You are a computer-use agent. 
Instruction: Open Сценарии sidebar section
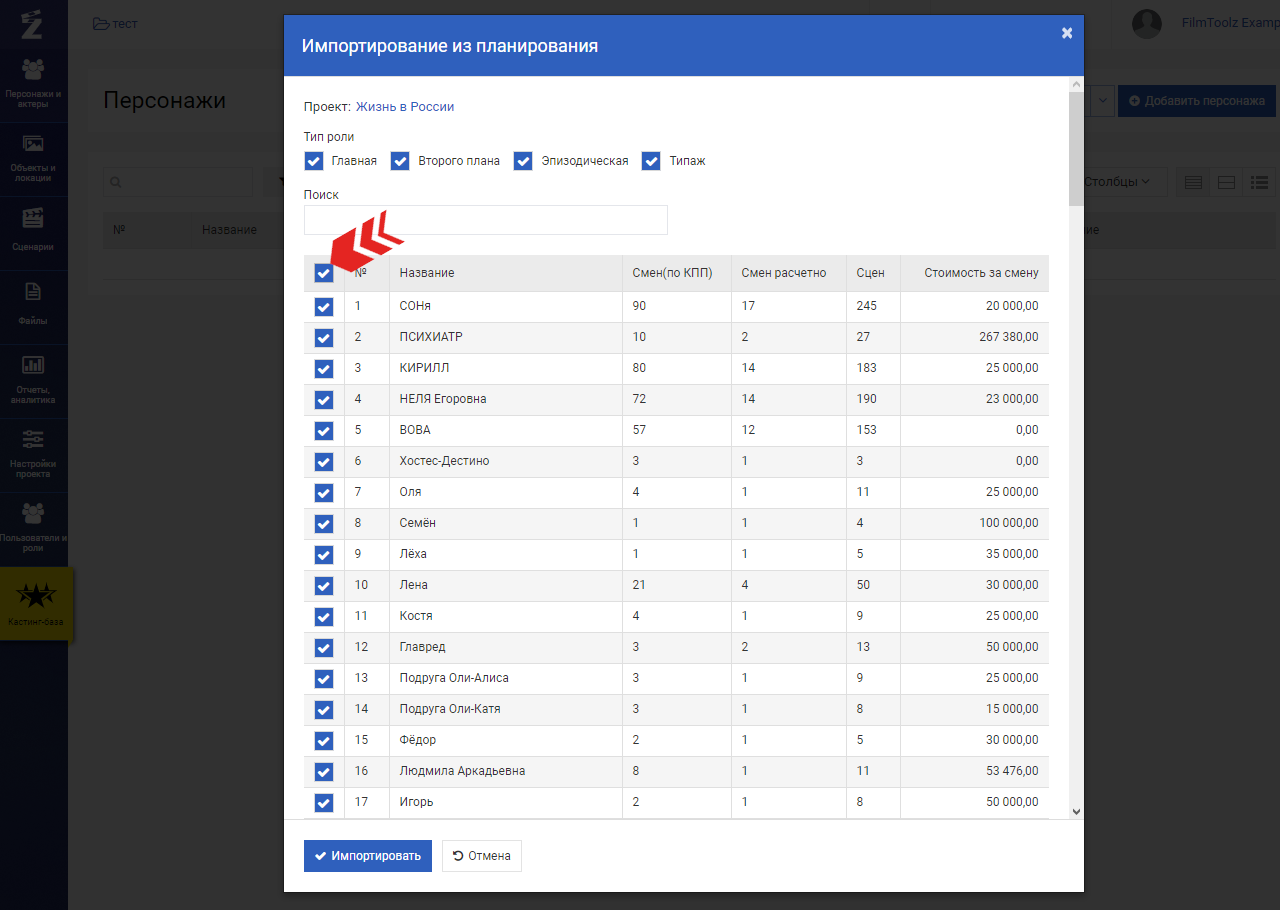pos(33,232)
